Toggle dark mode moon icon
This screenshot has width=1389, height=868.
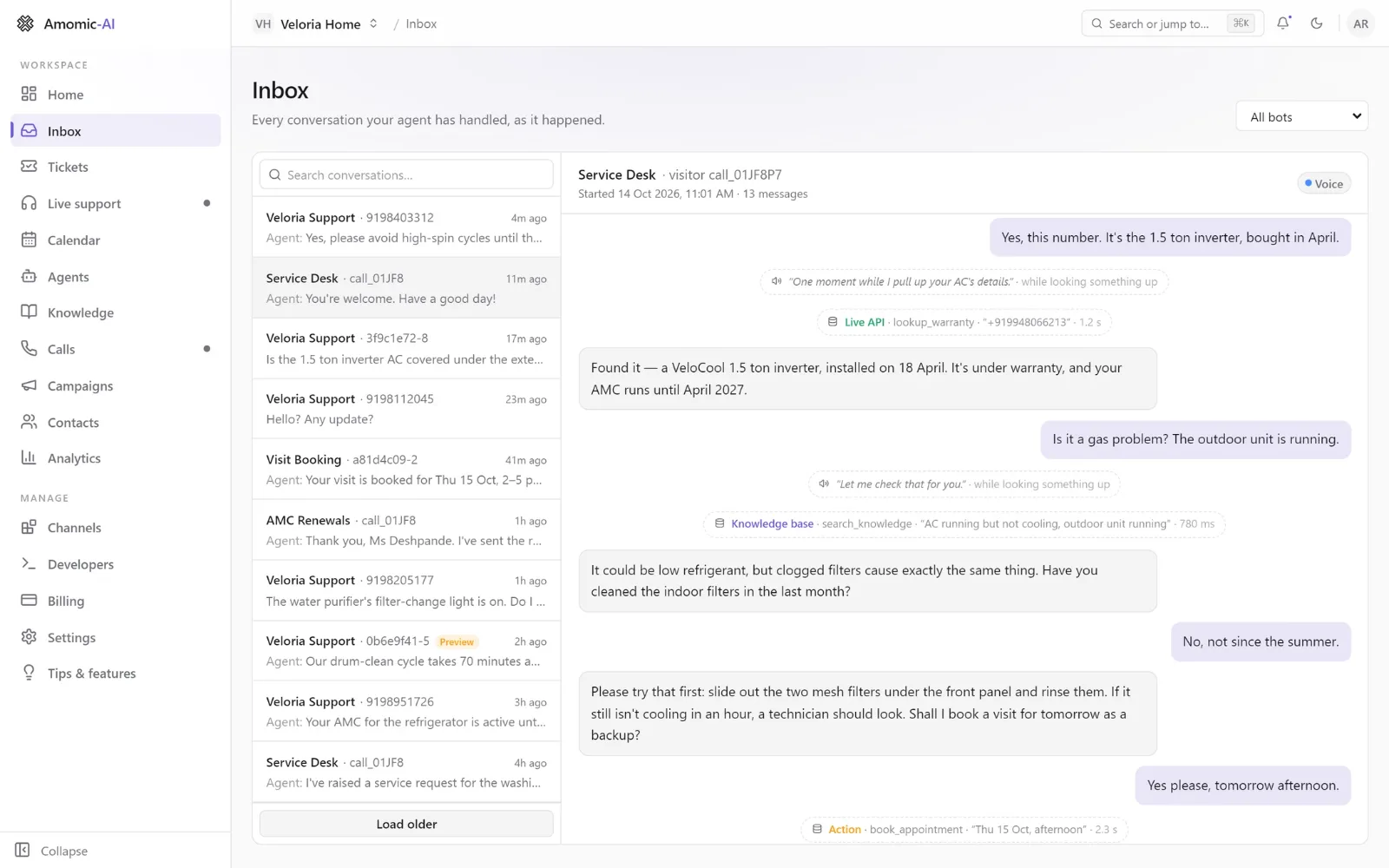[x=1317, y=23]
